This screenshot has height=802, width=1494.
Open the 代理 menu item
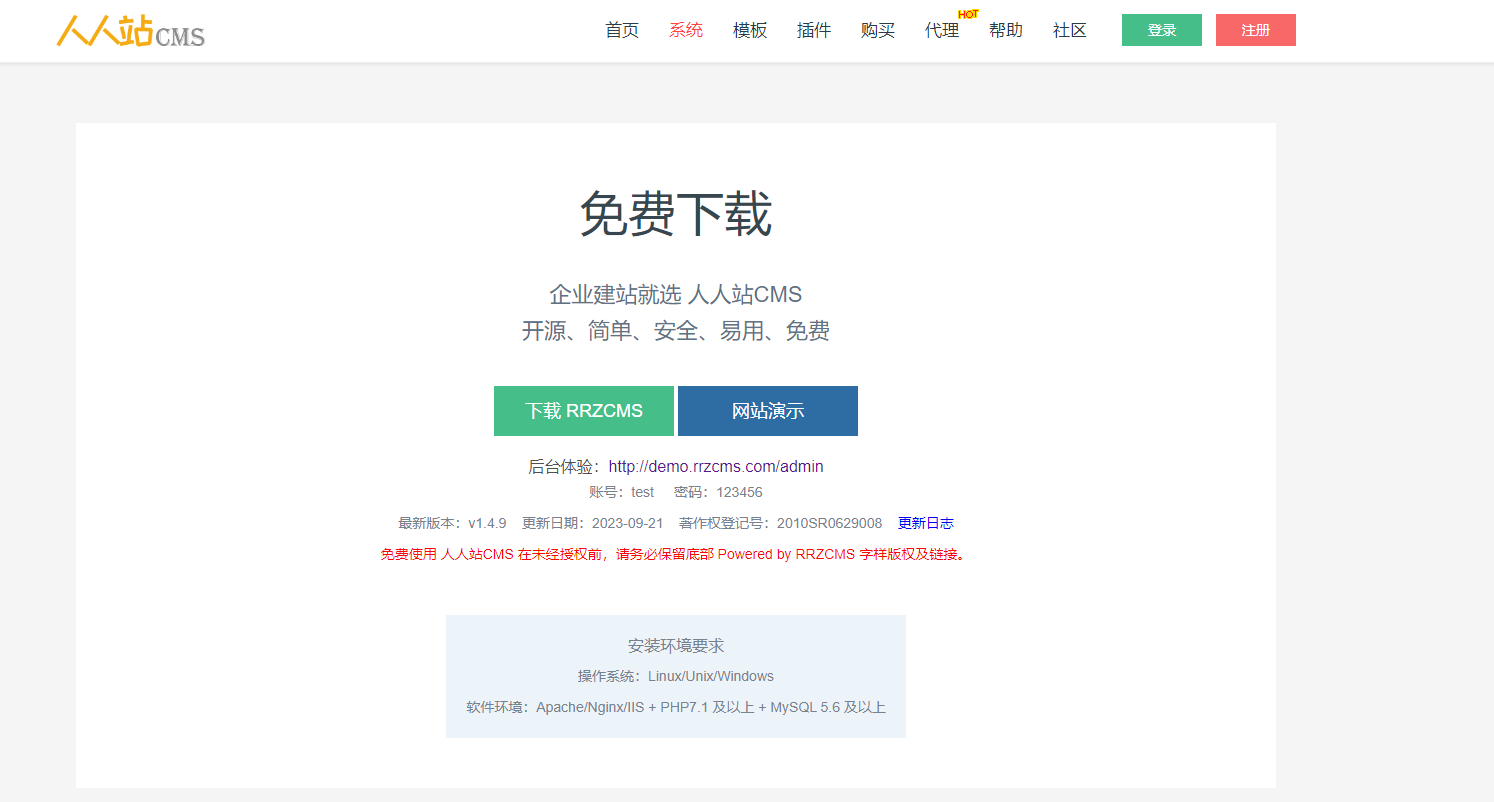[942, 30]
